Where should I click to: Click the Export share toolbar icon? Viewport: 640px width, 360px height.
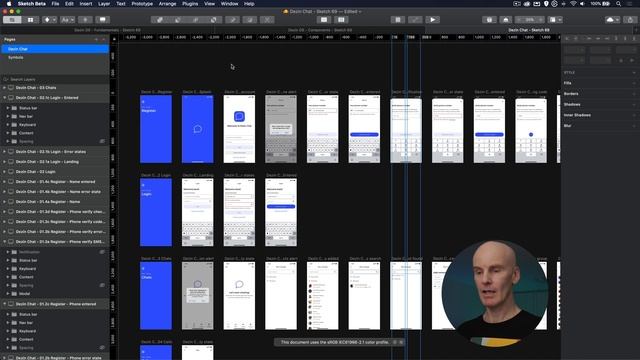click(x=630, y=20)
